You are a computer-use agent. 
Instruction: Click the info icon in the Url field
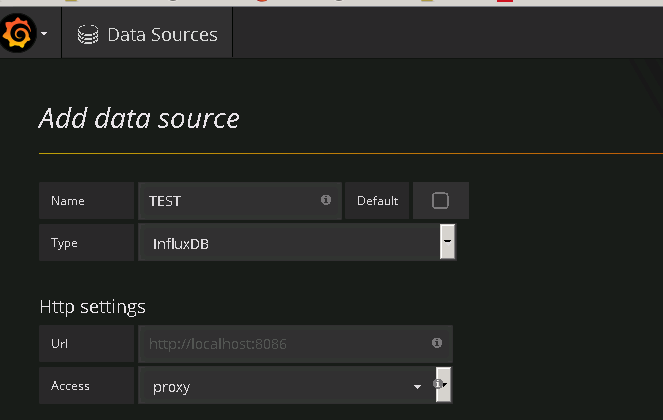point(437,343)
